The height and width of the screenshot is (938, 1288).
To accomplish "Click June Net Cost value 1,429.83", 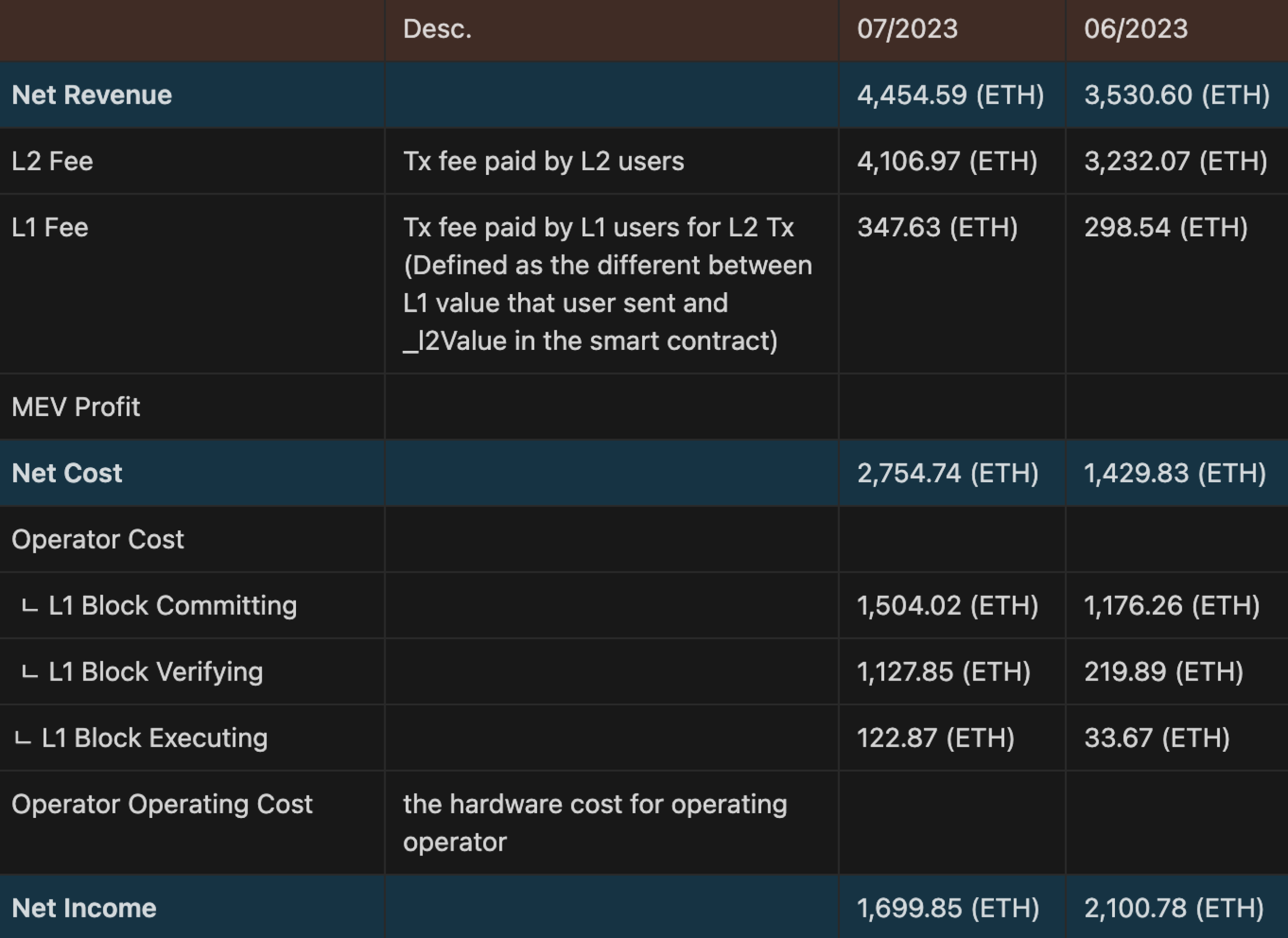I will click(x=1174, y=473).
